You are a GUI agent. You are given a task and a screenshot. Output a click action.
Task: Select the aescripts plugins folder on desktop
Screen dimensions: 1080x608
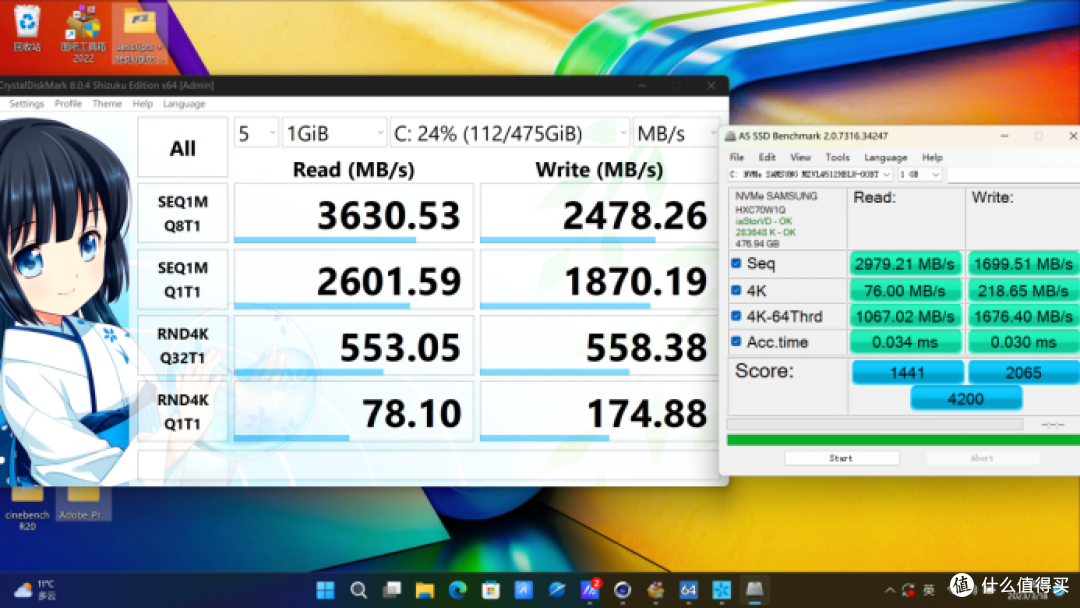[139, 33]
